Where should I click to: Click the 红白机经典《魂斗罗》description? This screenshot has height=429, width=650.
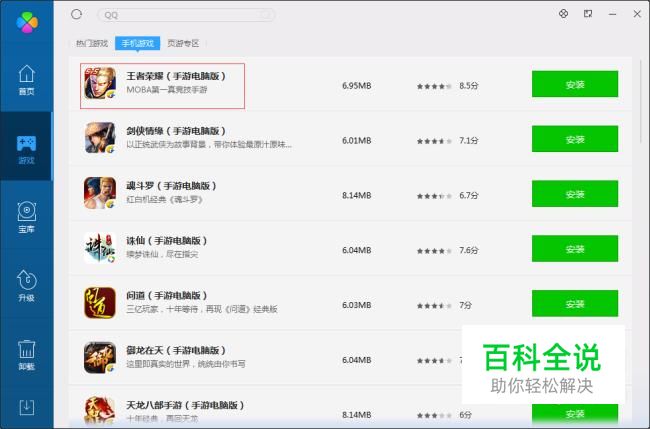pos(165,199)
